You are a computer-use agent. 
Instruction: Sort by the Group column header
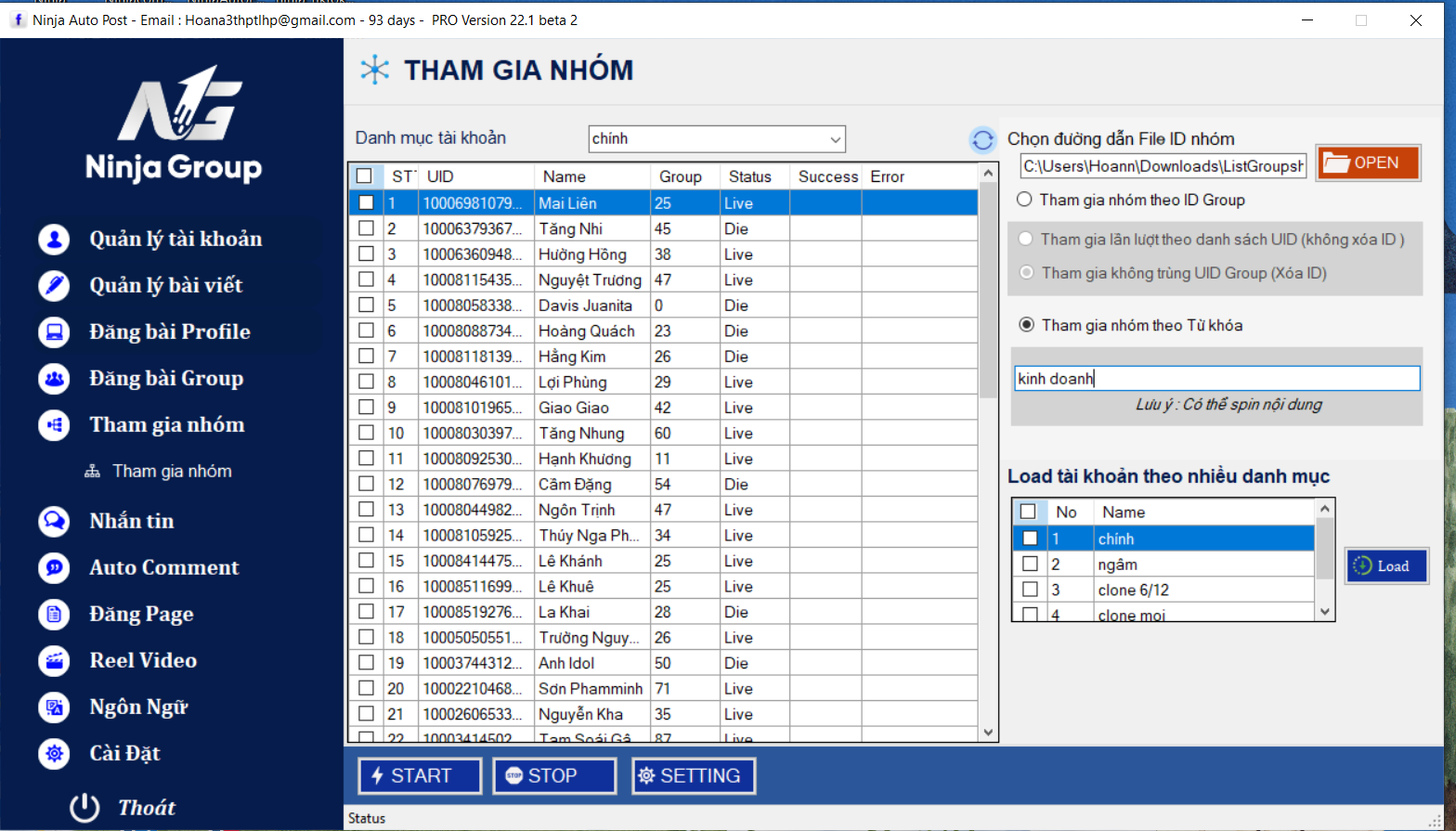click(x=685, y=176)
